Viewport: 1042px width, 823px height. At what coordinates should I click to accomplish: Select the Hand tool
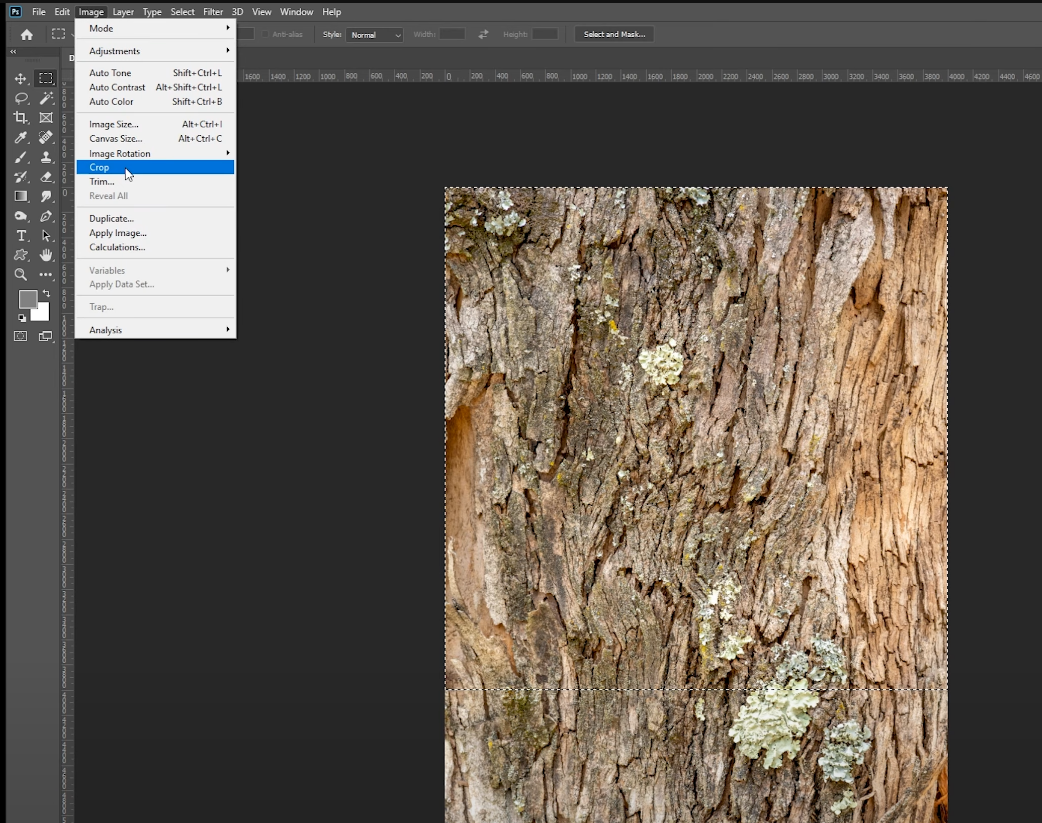click(x=46, y=255)
